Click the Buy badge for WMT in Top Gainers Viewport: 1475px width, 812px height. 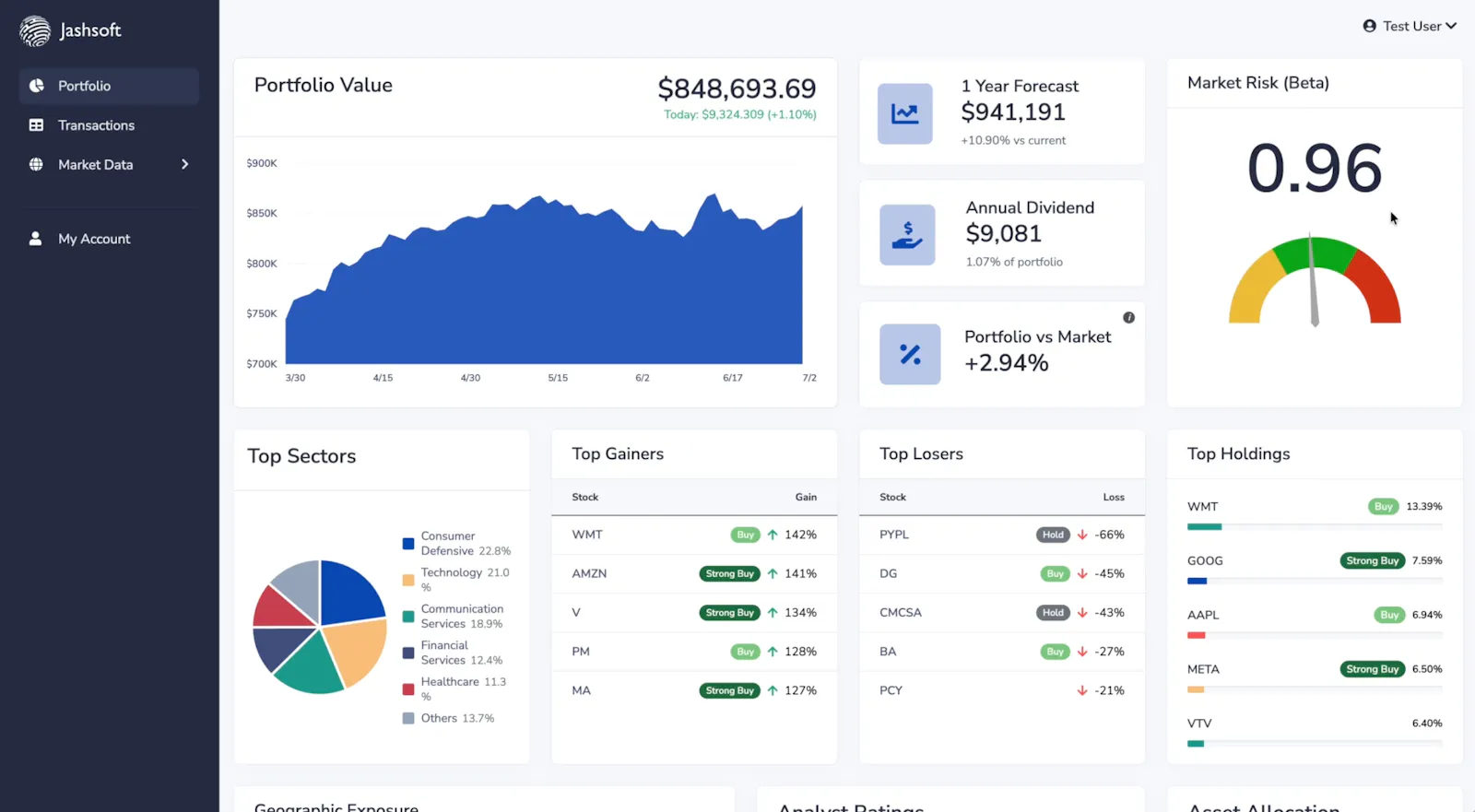coord(745,535)
